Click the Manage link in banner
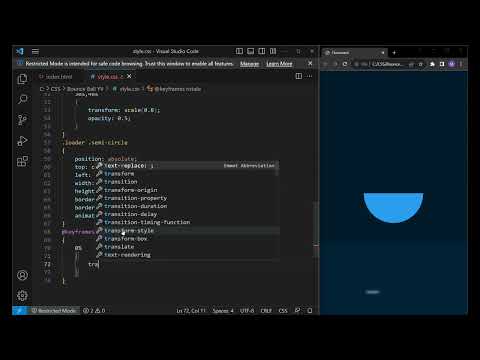 [249, 64]
